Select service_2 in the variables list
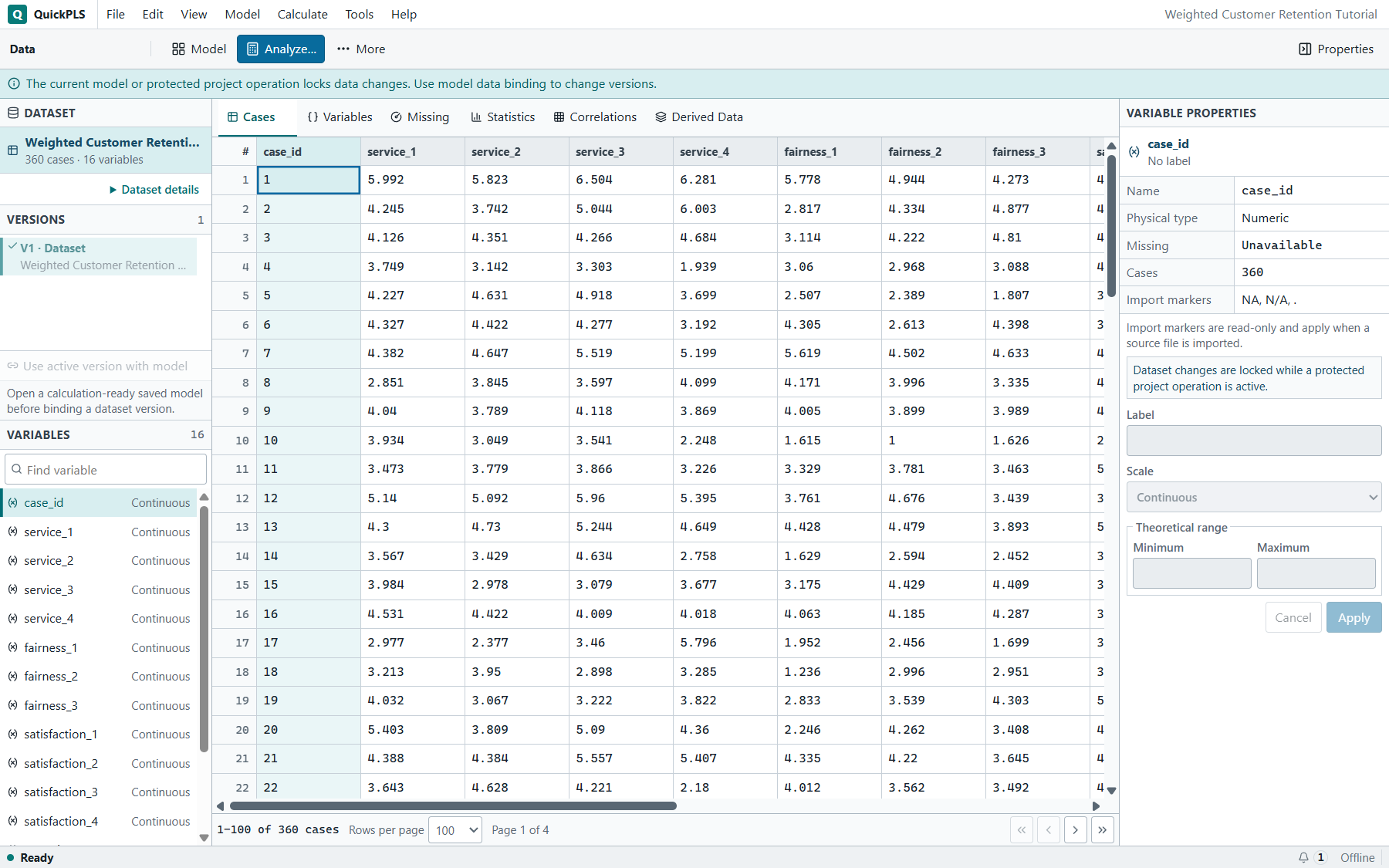Screen dimensions: 1389x868 pyautogui.click(x=99, y=560)
